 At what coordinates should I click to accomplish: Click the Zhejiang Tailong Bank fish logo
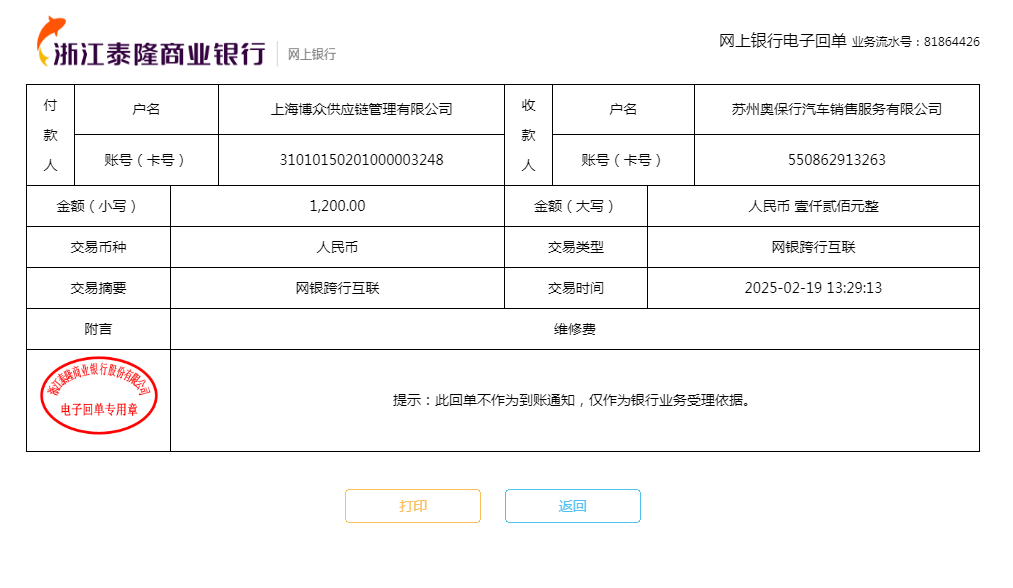pyautogui.click(x=50, y=40)
